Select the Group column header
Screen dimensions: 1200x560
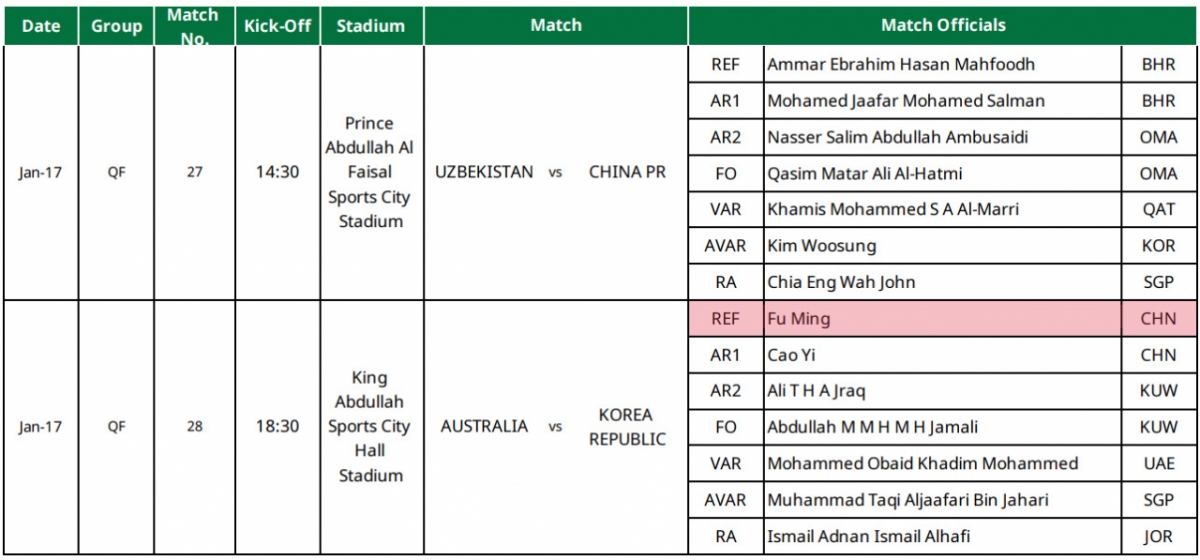117,26
